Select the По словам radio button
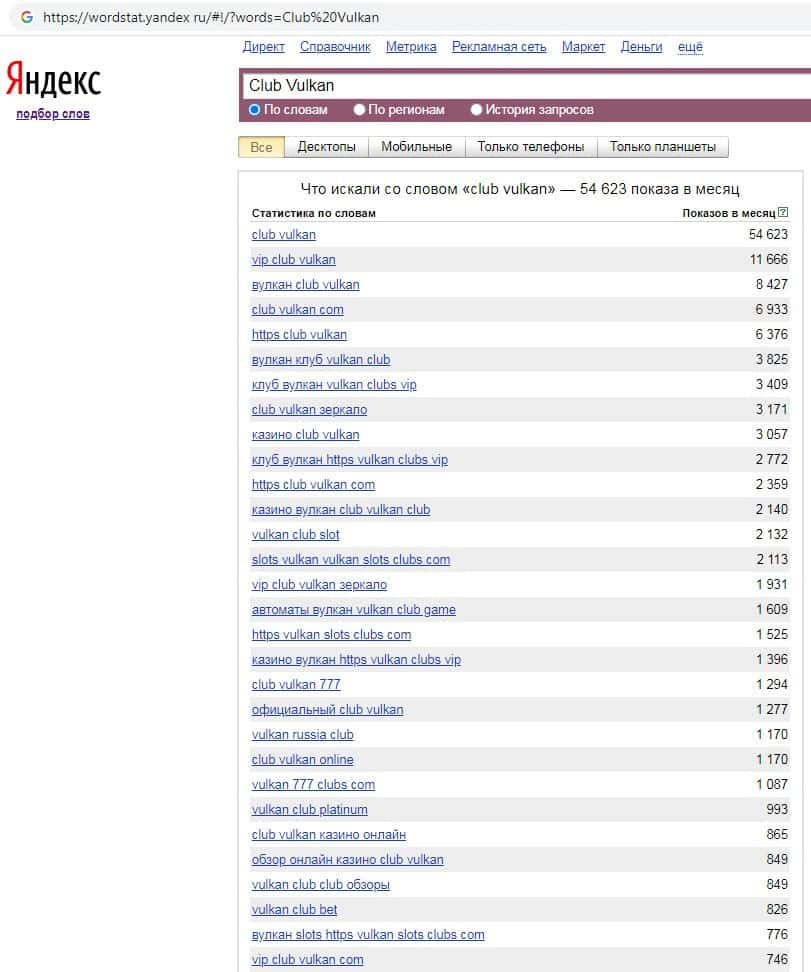Viewport: 811px width, 972px height. 254,110
